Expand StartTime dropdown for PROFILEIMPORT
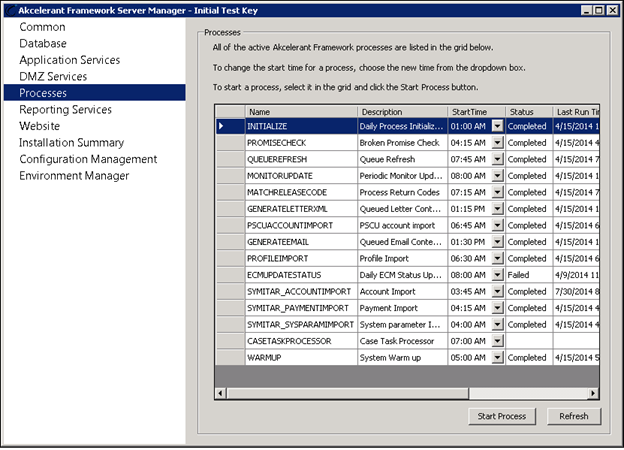Screen dimensions: 624x450 pos(497,258)
